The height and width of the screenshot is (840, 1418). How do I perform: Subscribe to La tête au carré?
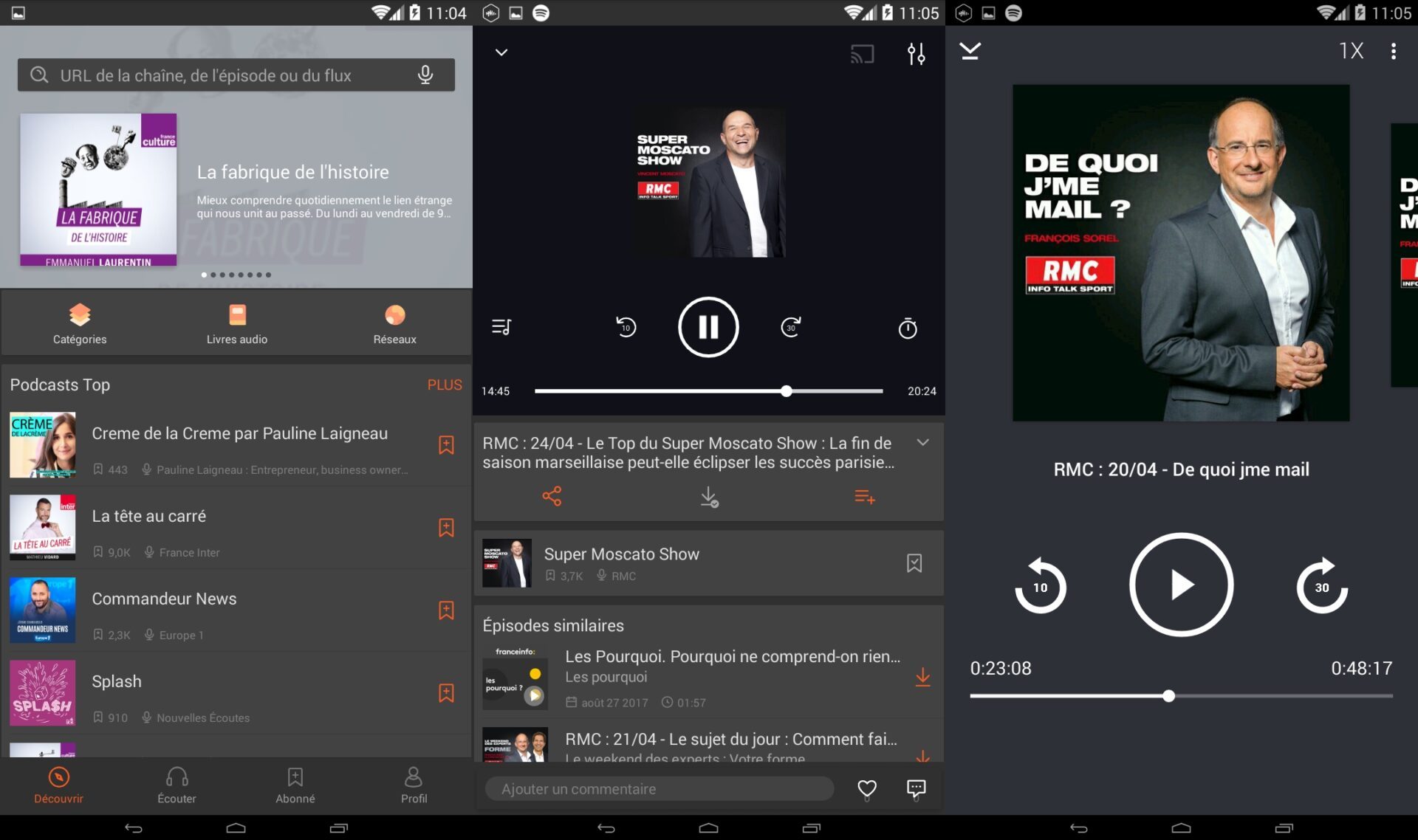446,528
